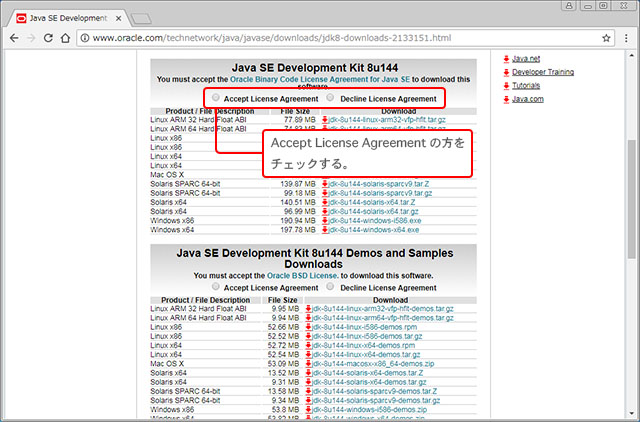Click the page vertical scrollbar thumb
Viewport: 640px width, 422px height.
pos(631,199)
